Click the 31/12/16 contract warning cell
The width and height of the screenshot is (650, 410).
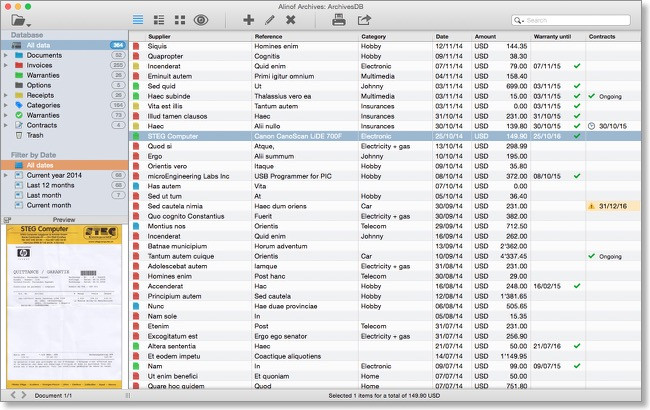click(x=613, y=206)
